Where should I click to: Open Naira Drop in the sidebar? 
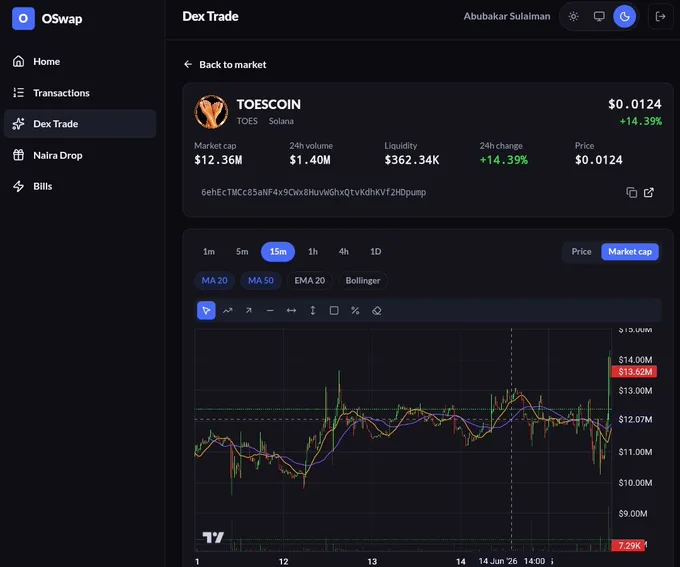click(x=80, y=155)
